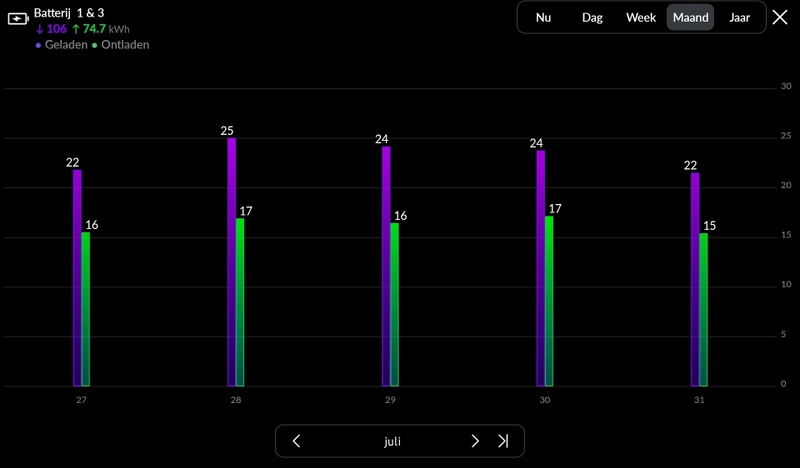Click the juli month label
This screenshot has height=468, width=800.
[392, 441]
